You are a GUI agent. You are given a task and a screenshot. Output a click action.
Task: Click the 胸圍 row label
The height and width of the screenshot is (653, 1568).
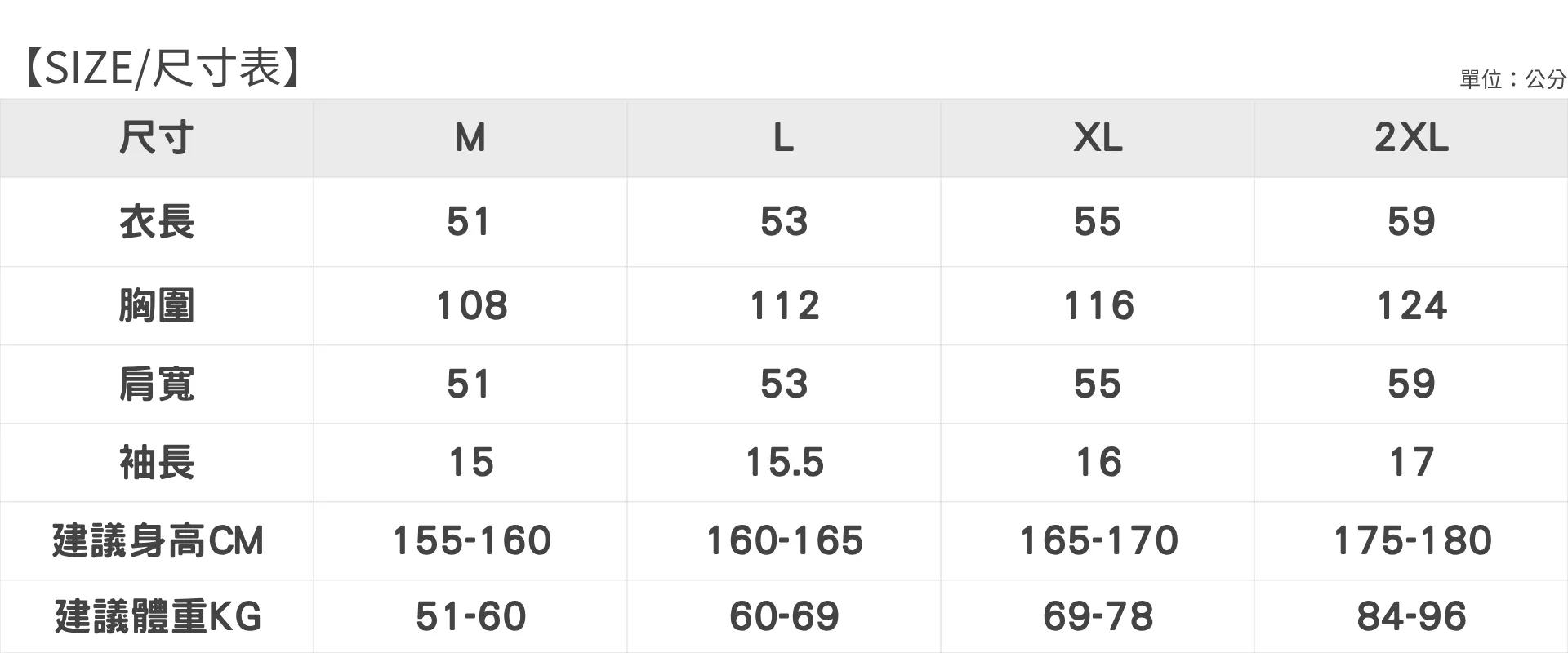pos(157,306)
